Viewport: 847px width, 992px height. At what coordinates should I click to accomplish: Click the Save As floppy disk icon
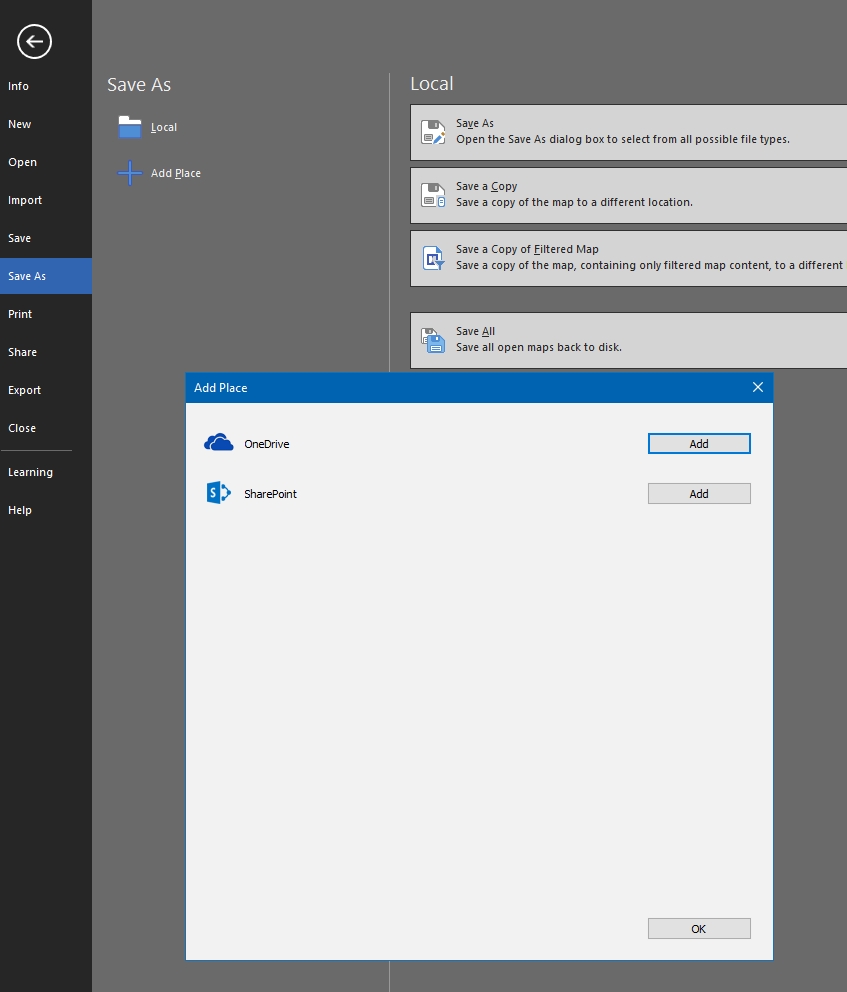pos(433,132)
